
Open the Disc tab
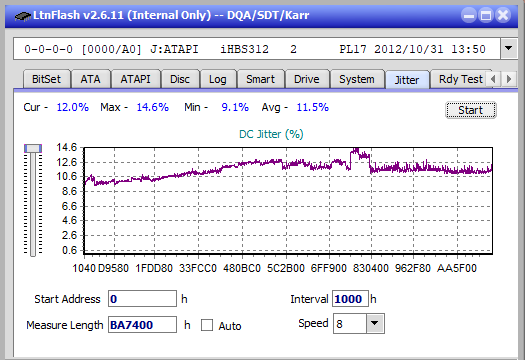coord(180,79)
